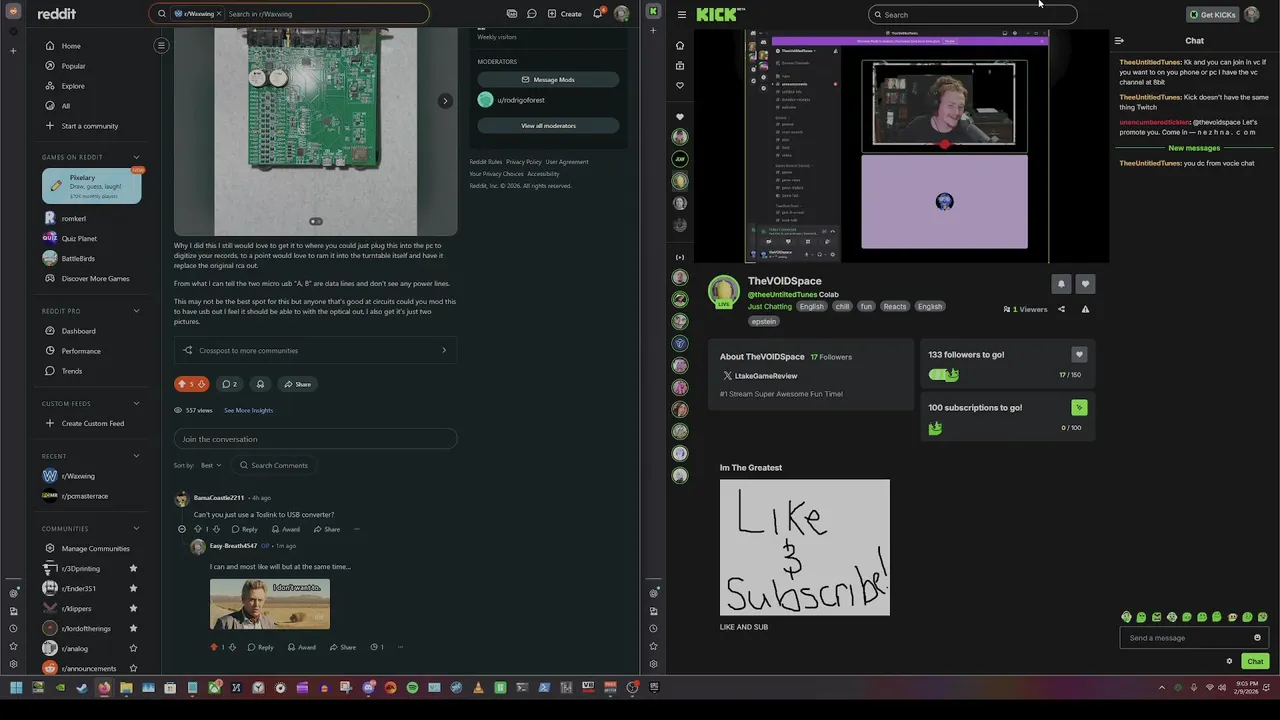
Task: Send message with green Chat button
Action: pos(1255,661)
